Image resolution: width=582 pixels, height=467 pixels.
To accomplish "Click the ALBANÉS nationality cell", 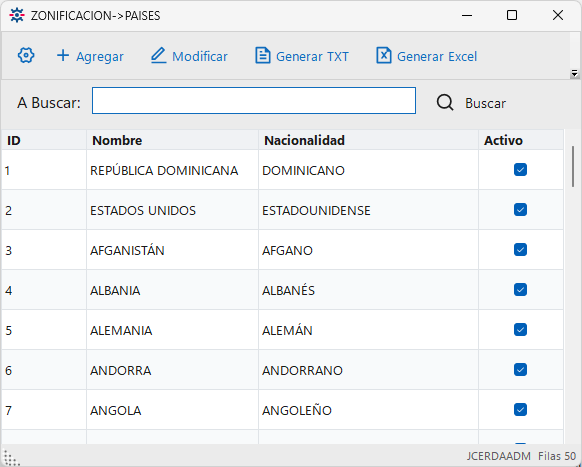I will (369, 290).
